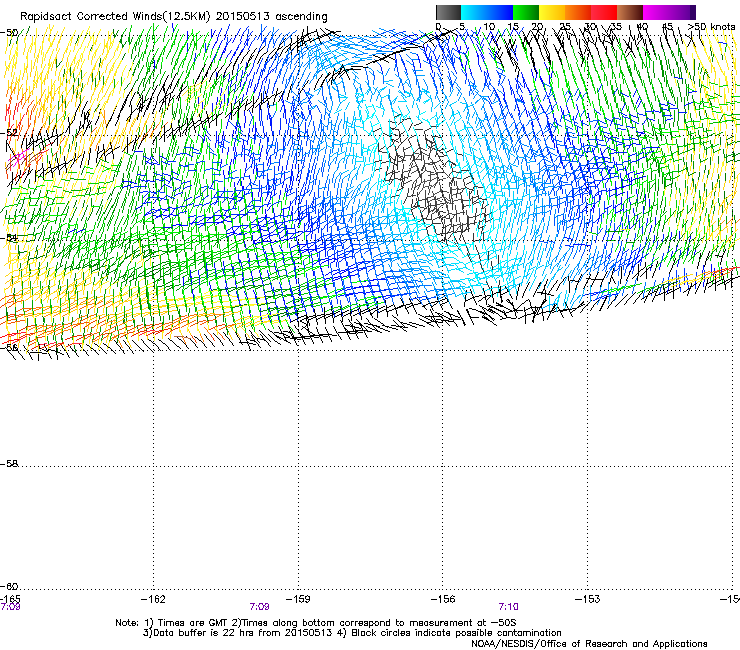
Task: Click the -60 latitude axis label
Action: 9,587
